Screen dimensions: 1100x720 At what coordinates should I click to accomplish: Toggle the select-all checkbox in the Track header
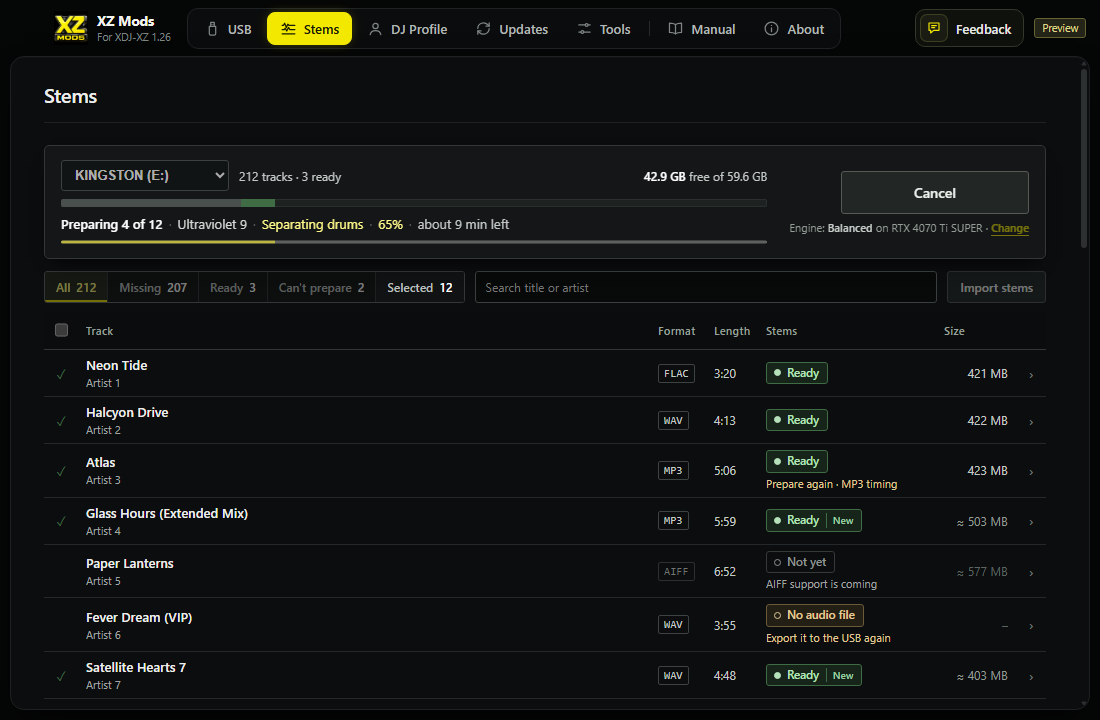pos(62,330)
